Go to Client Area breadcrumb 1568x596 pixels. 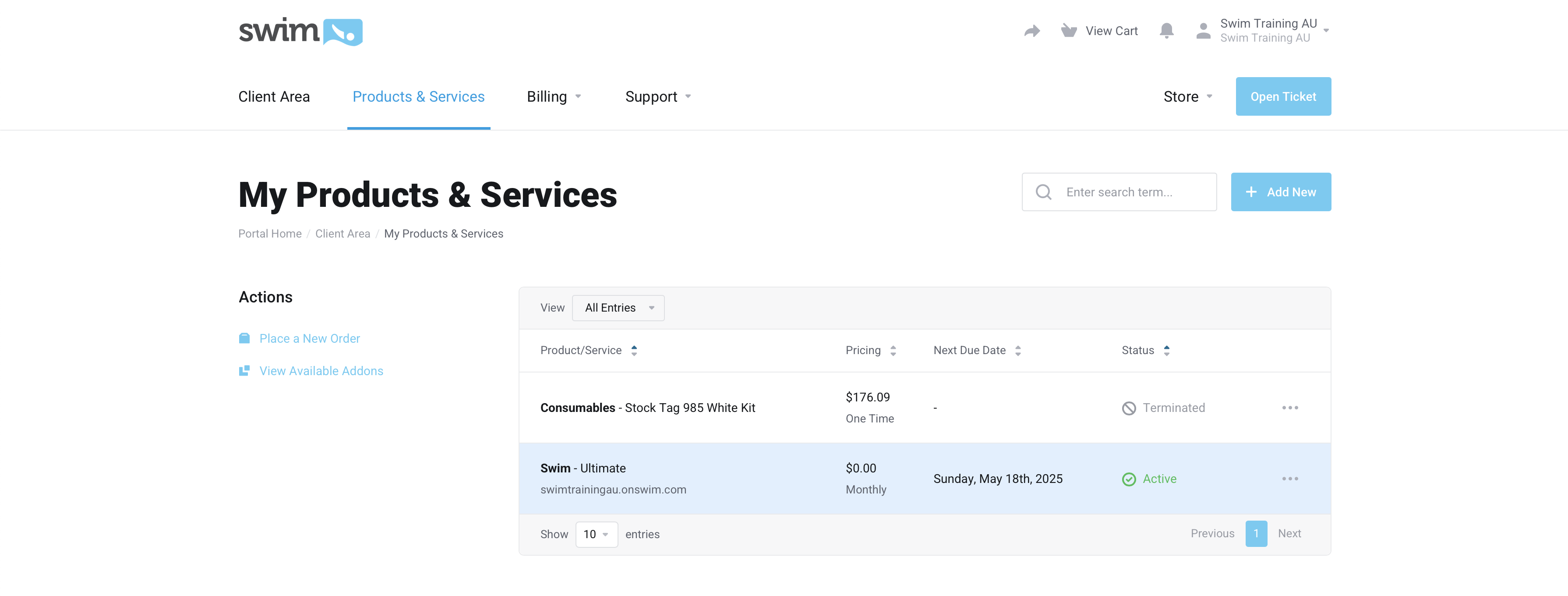click(343, 234)
